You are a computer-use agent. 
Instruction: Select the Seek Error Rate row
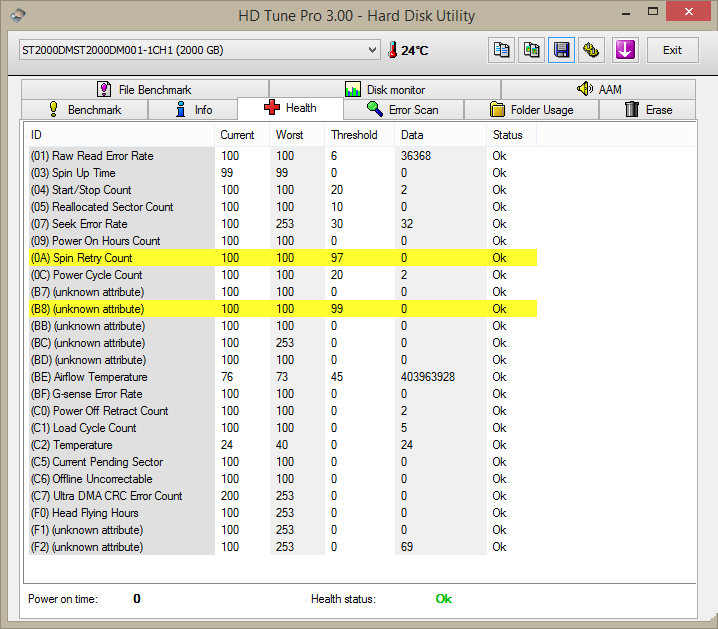(283, 224)
